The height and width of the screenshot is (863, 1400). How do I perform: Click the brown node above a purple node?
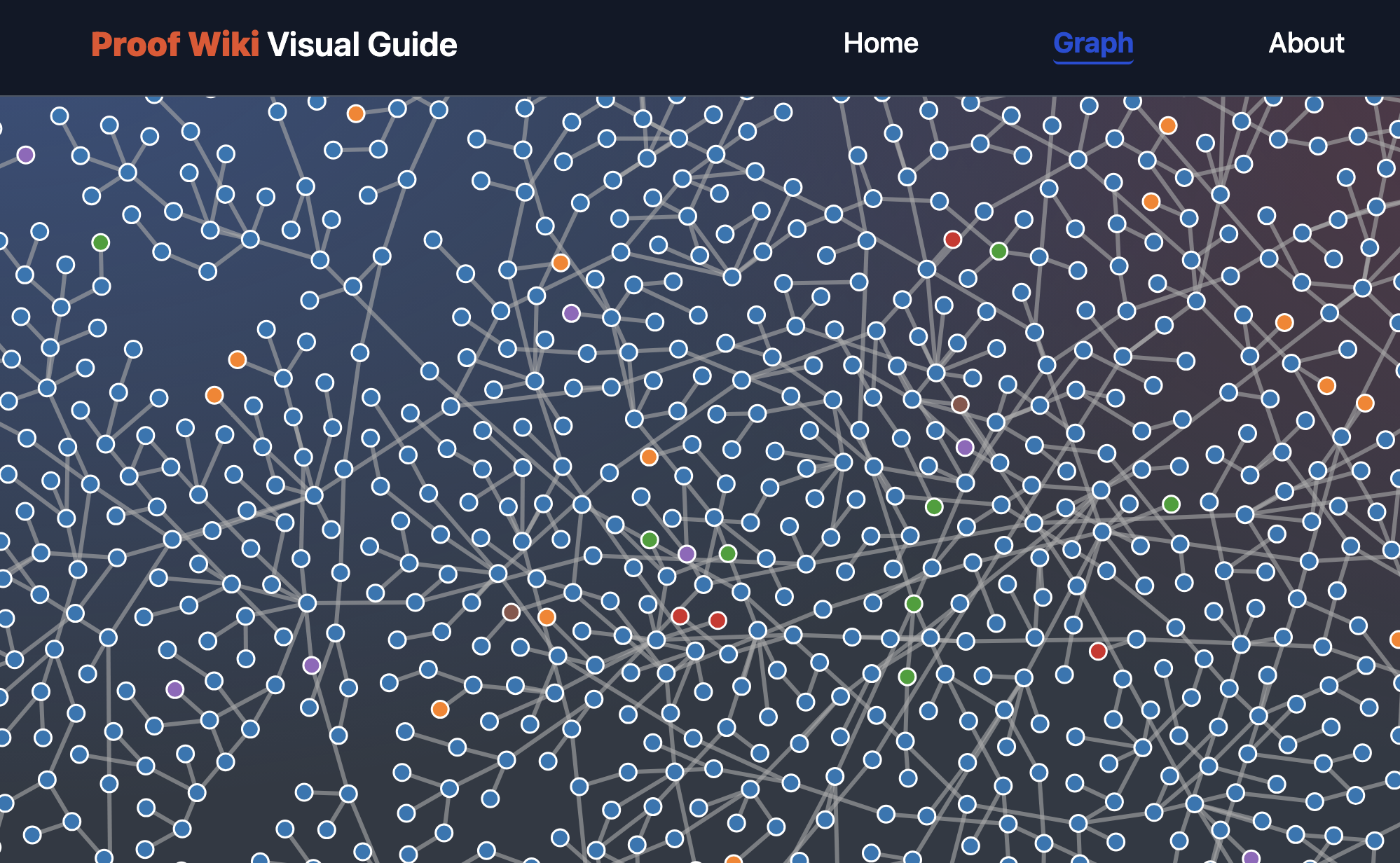[x=960, y=404]
